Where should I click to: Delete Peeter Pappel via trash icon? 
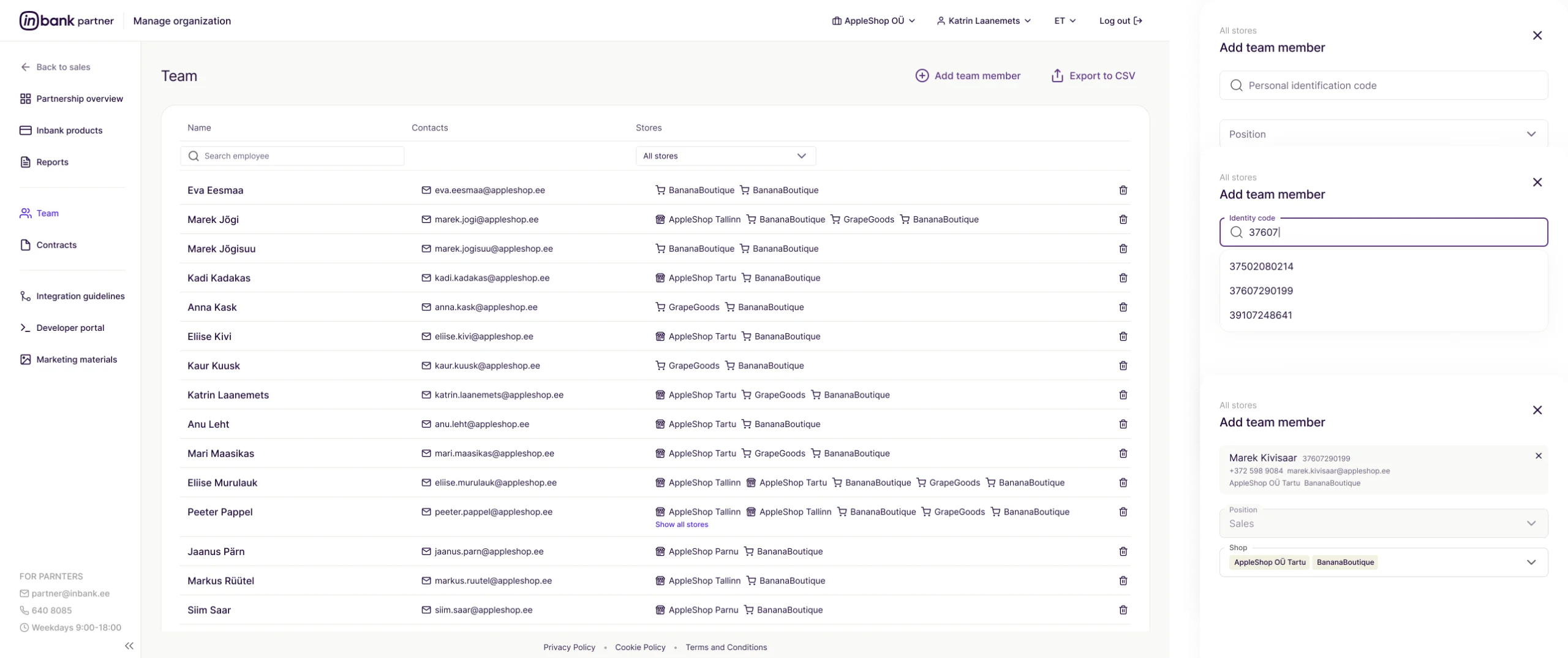1123,512
